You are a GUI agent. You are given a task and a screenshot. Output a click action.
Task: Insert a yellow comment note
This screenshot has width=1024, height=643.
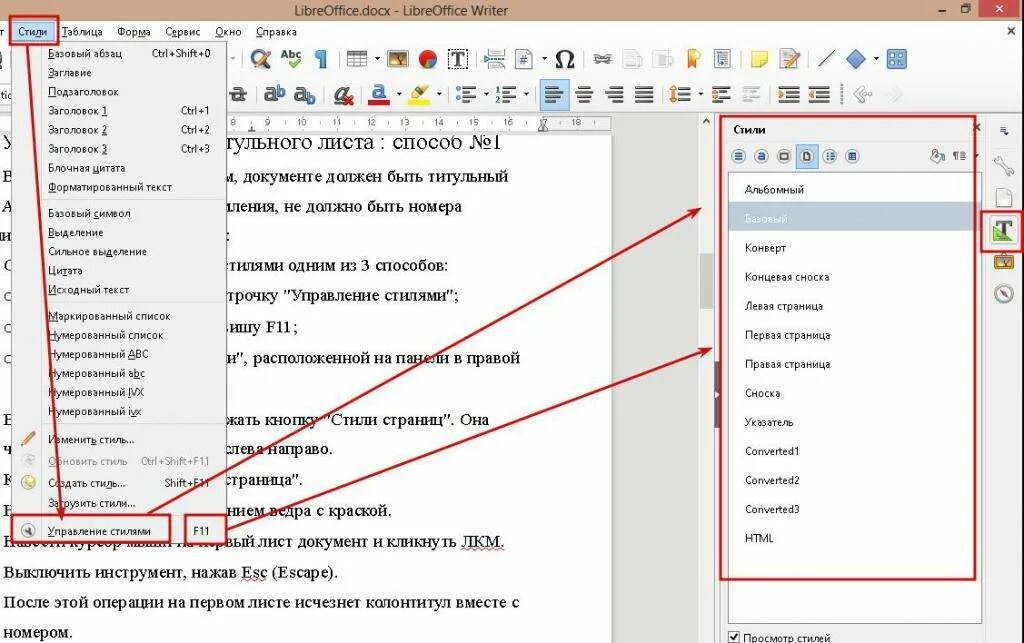pos(759,59)
